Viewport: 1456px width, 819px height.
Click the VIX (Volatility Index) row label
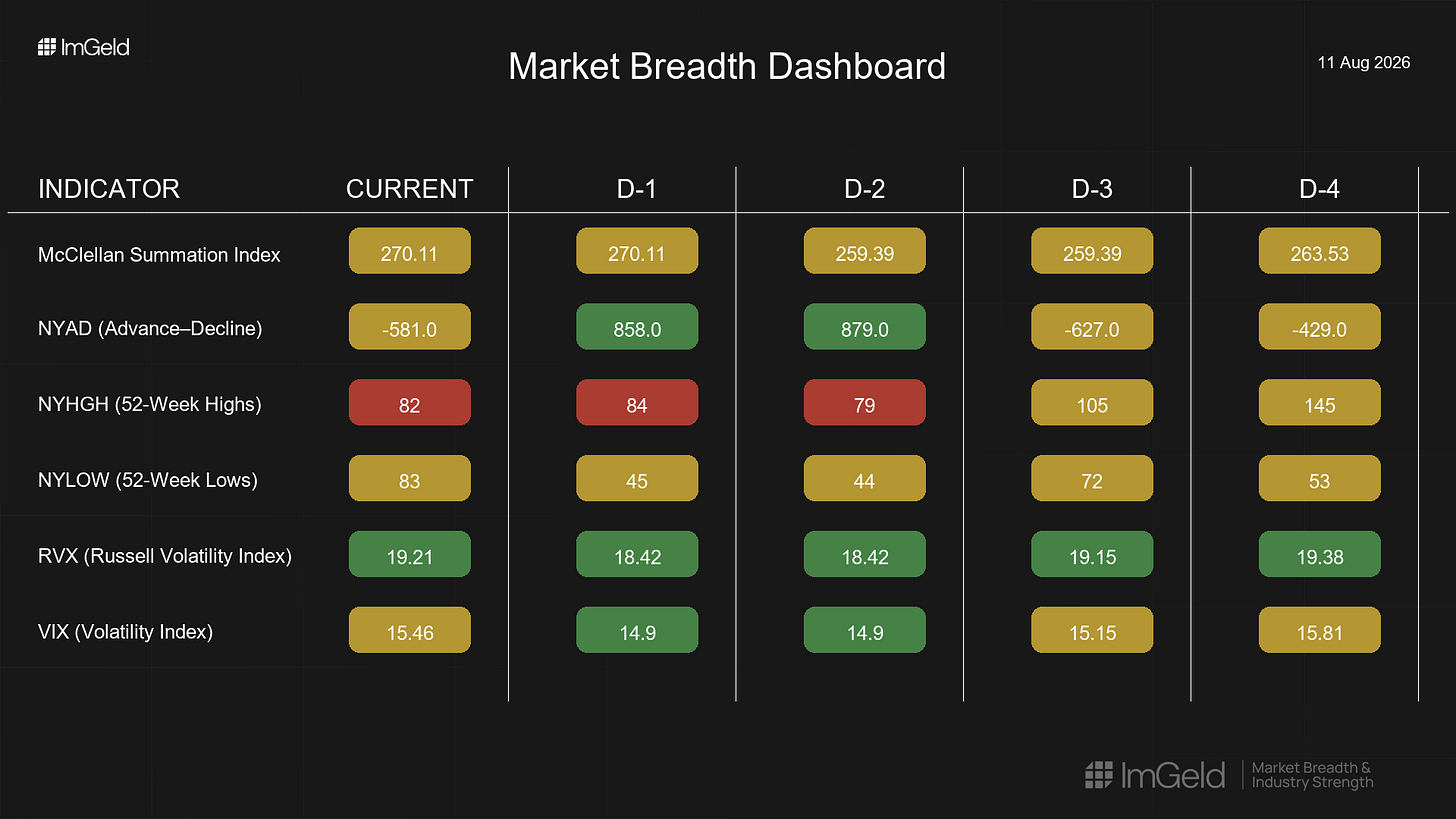(125, 632)
